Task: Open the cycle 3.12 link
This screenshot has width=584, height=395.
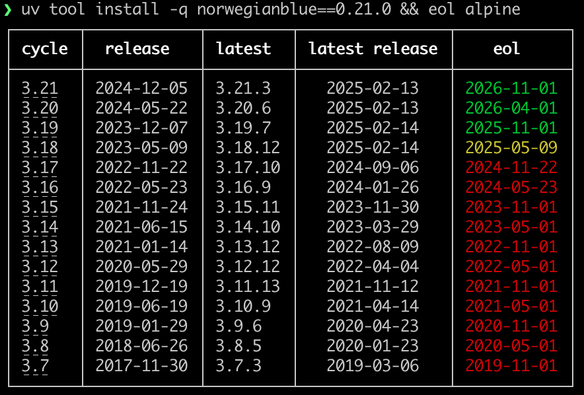Action: click(x=40, y=267)
